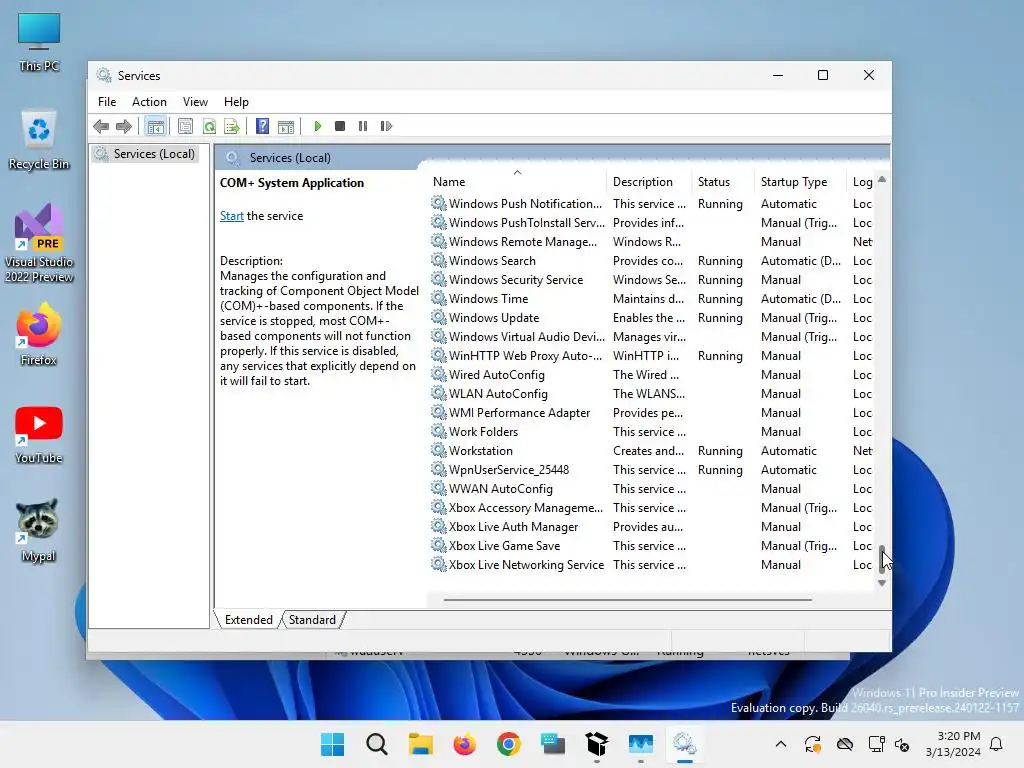1024x768 pixels.
Task: Open the Windows Start button
Action: [x=332, y=744]
